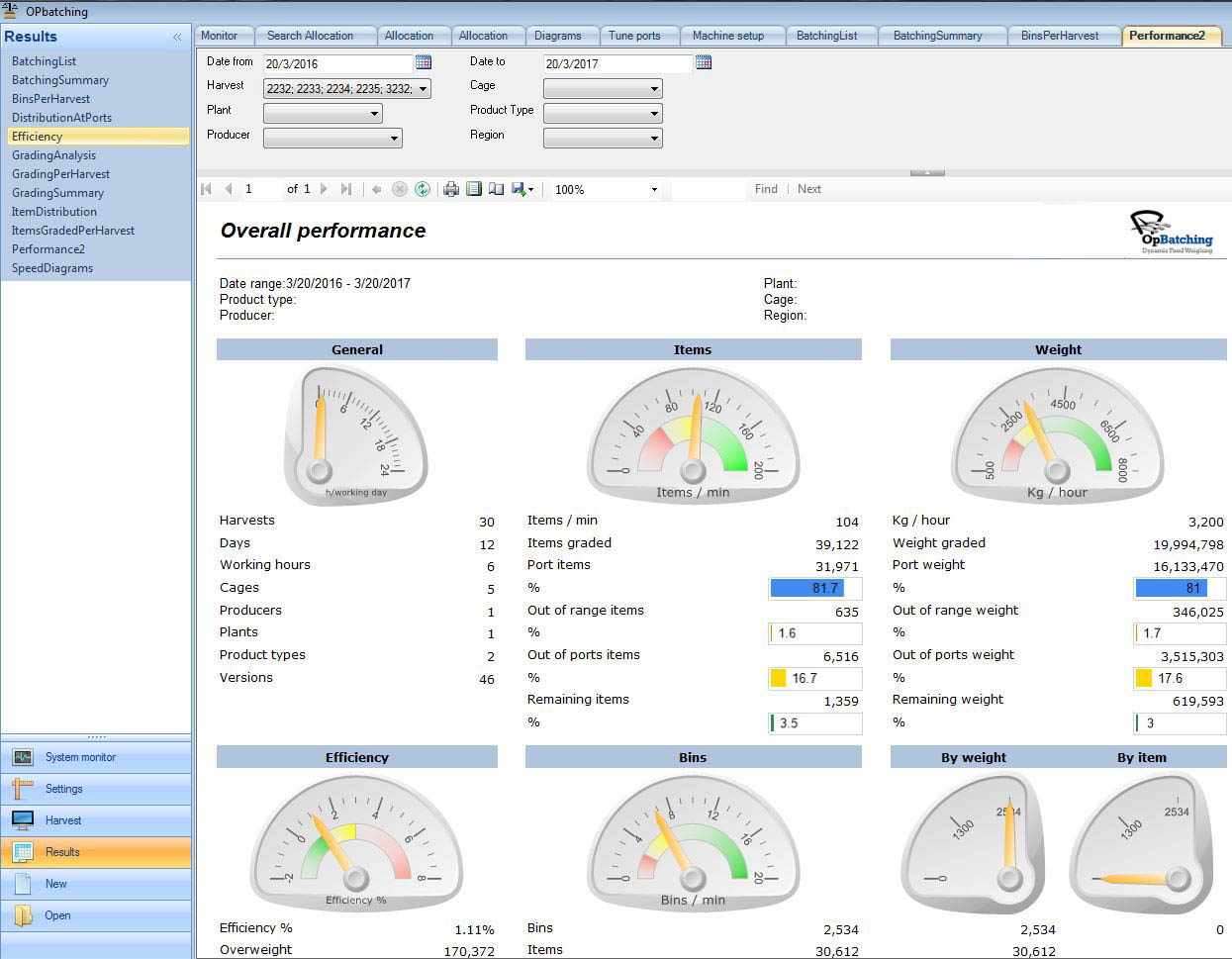Open the Cage dropdown
The height and width of the screenshot is (959, 1232).
[654, 89]
